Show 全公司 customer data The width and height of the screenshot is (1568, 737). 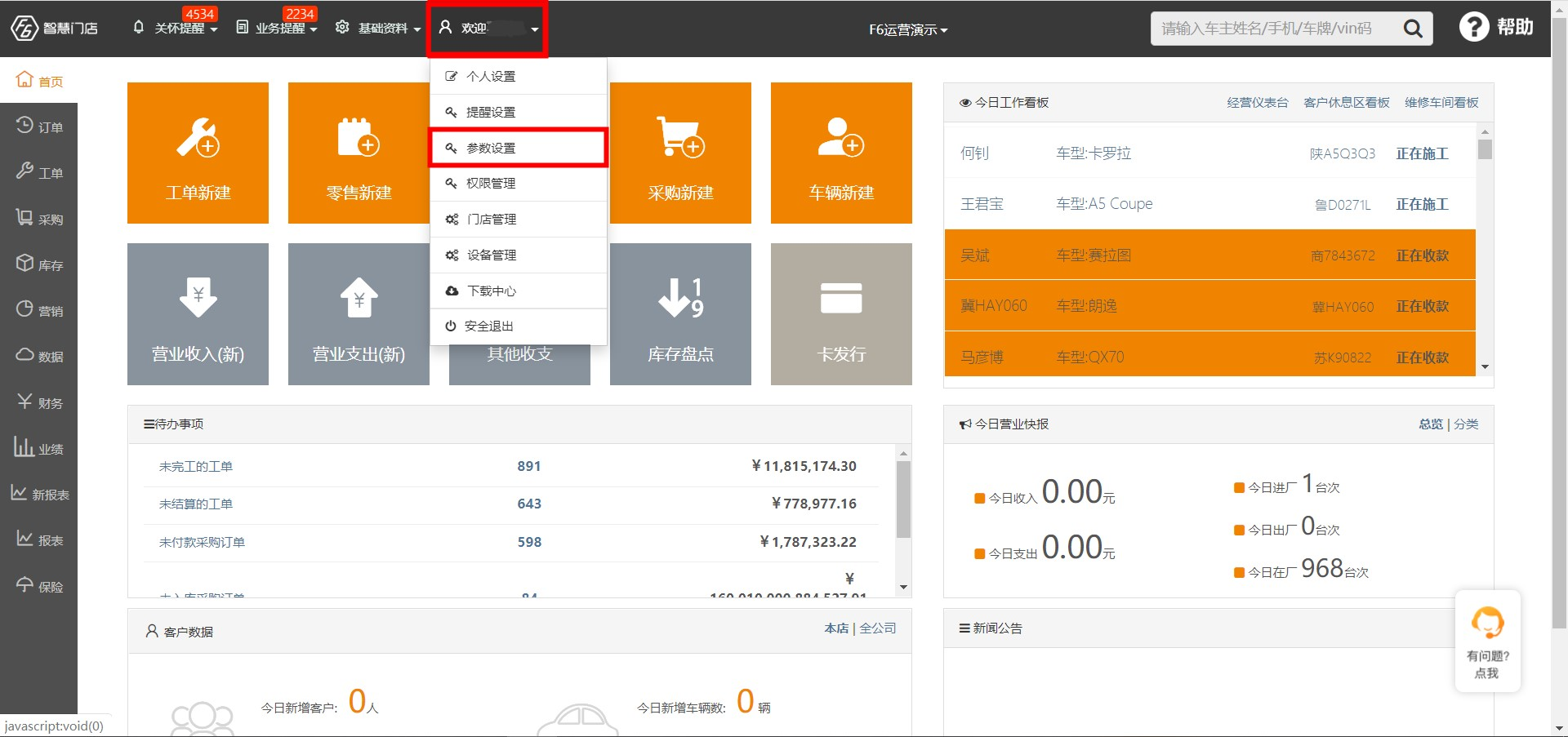878,628
